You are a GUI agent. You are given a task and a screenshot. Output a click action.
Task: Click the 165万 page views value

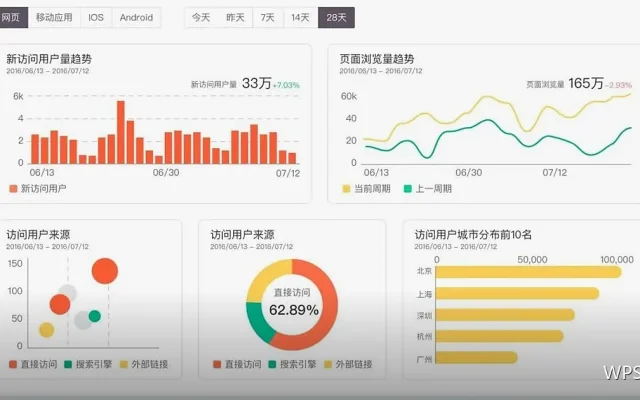pyautogui.click(x=586, y=83)
